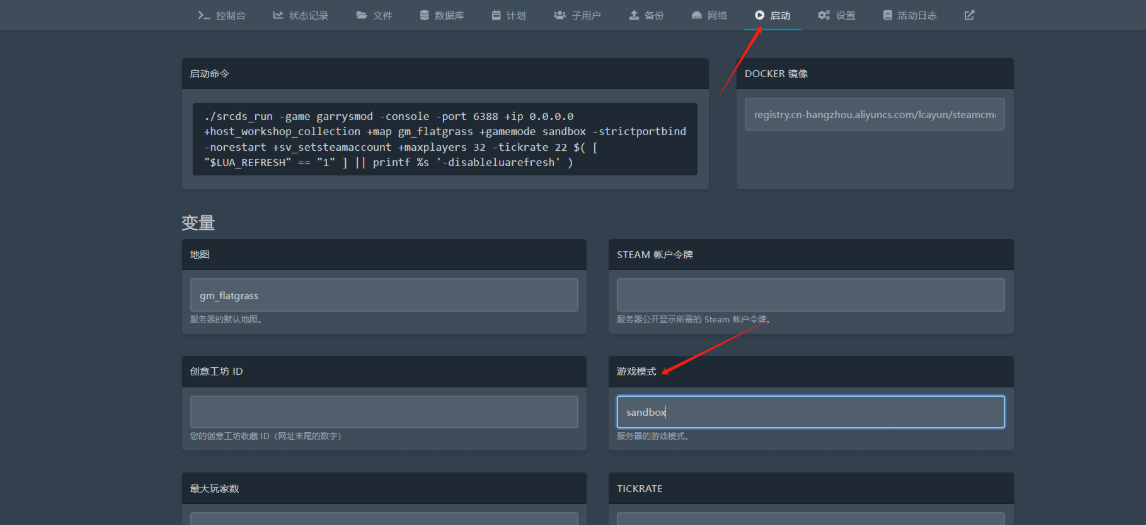
Task: Click the users icon for 子用户
Action: [x=560, y=15]
